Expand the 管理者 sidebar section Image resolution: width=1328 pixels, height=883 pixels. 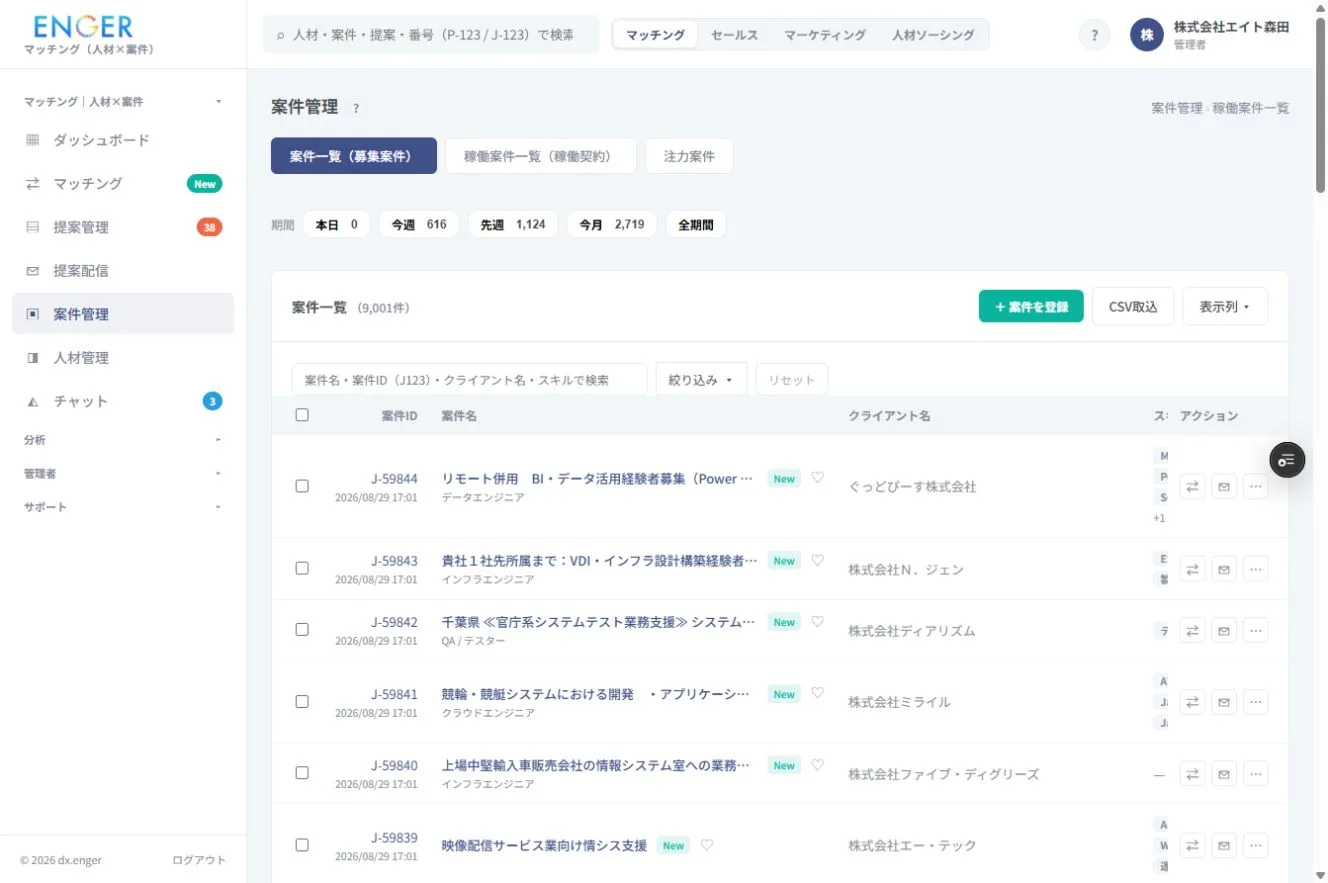[x=123, y=473]
